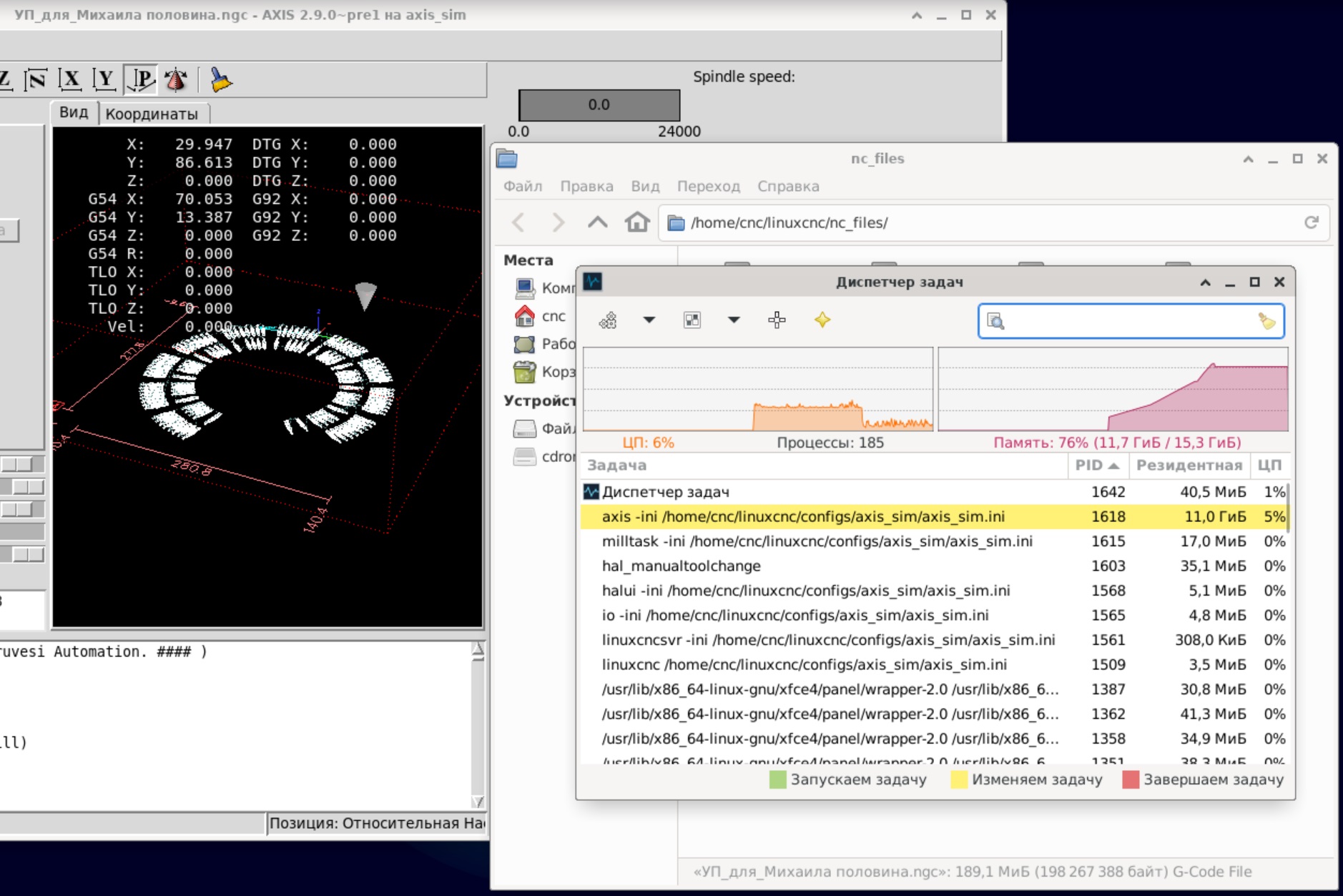This screenshot has width=1343, height=896.
Task: Reload the nc_files folder
Action: pos(1311,222)
